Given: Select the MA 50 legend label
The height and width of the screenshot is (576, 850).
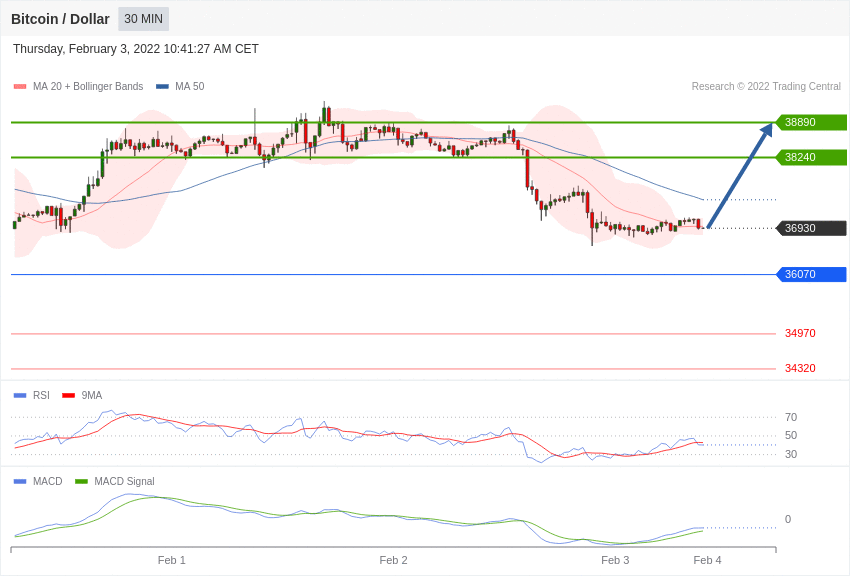Looking at the screenshot, I should 190,87.
